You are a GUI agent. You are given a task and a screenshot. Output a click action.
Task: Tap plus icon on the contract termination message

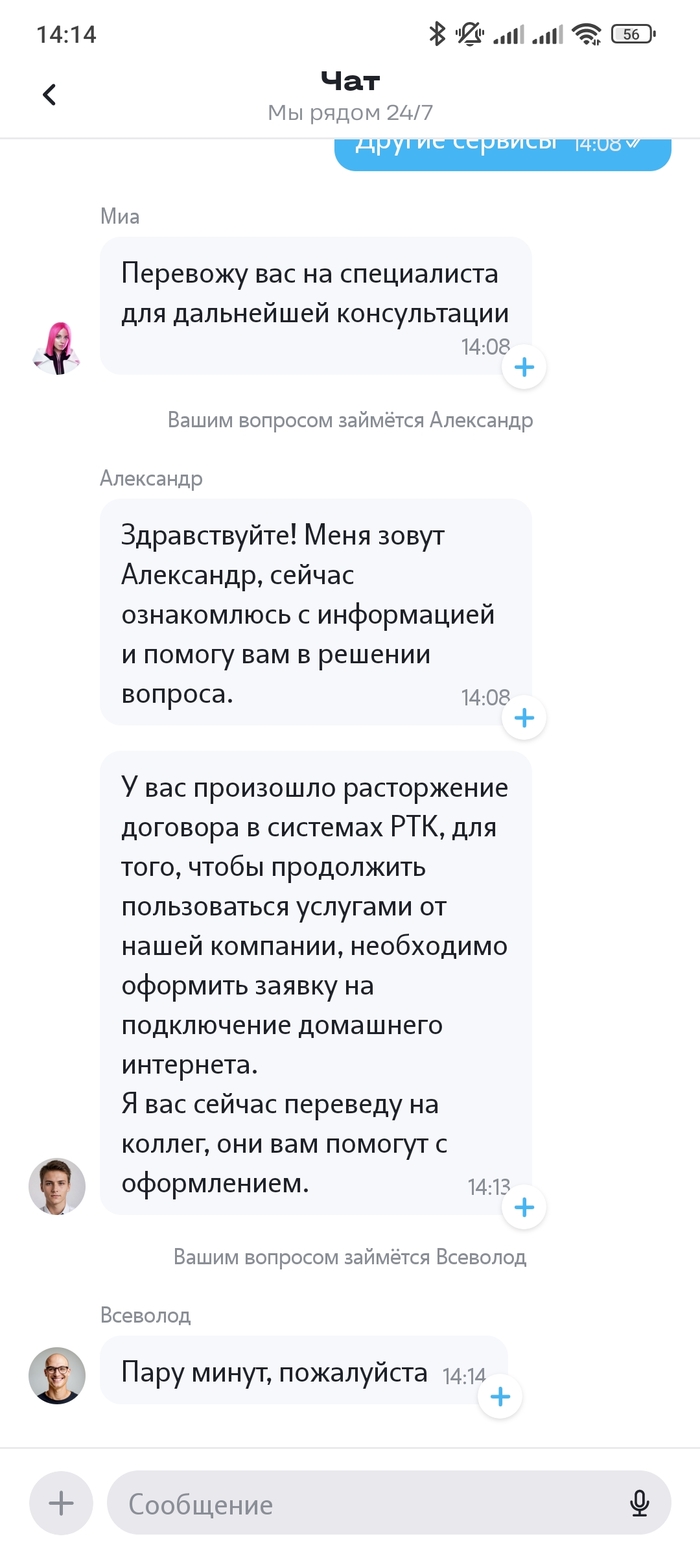tap(524, 1208)
